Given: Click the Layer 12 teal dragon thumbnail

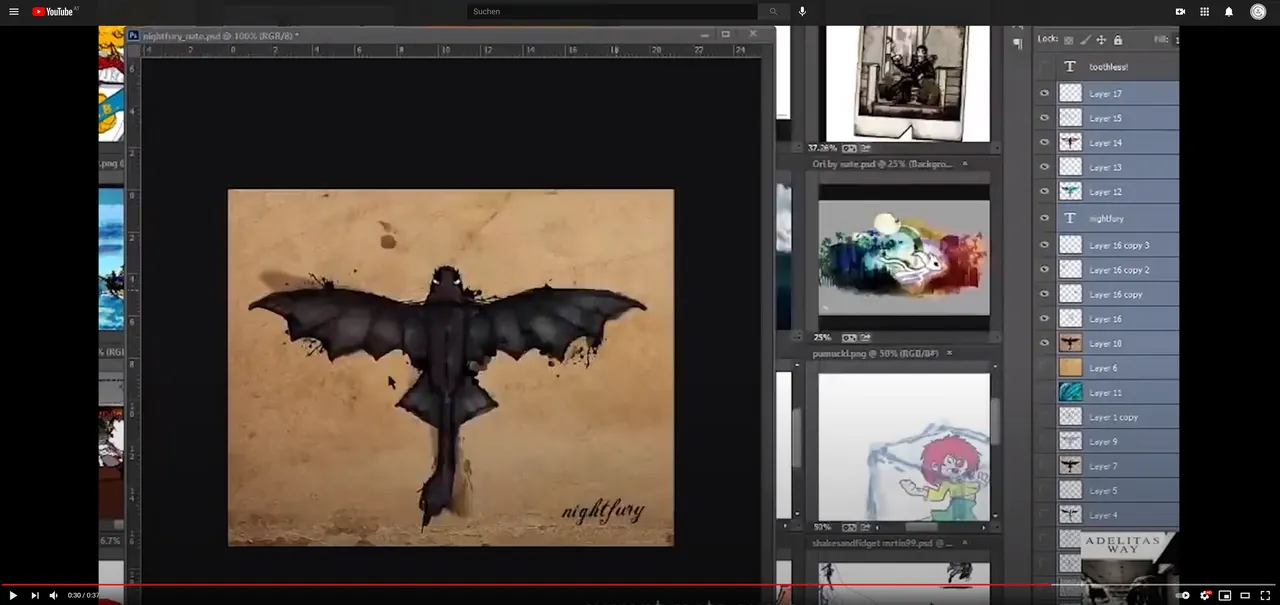Looking at the screenshot, I should point(1070,191).
